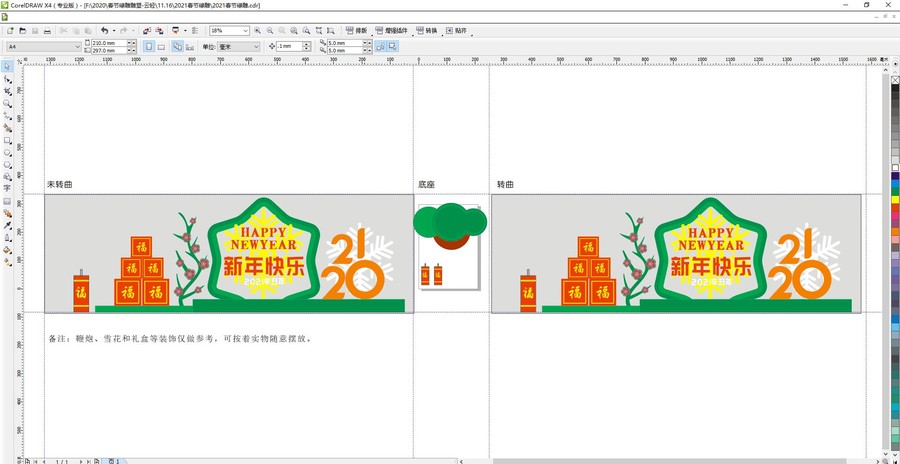Screen dimensions: 900x464
Task: Pick the white swatch in color palette
Action: click(x=895, y=168)
